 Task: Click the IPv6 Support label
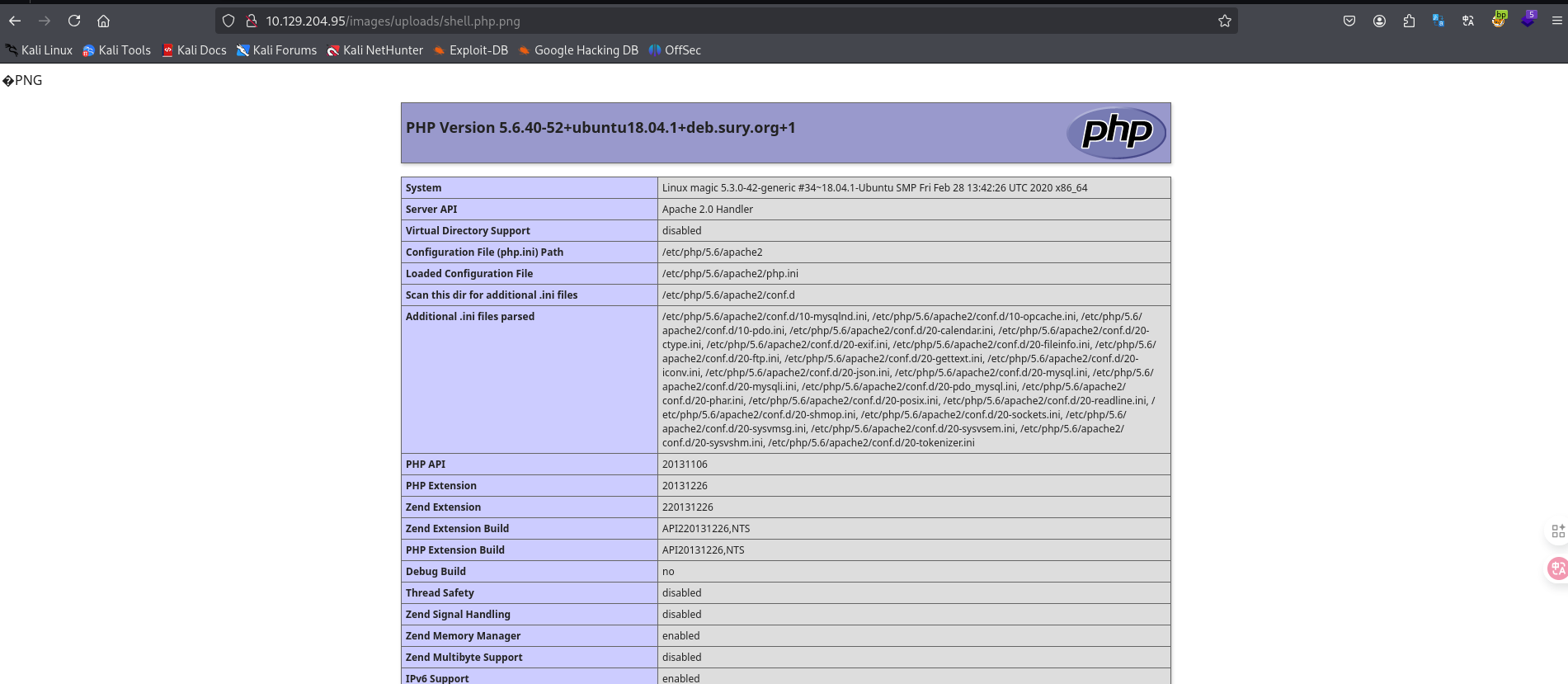coord(437,678)
